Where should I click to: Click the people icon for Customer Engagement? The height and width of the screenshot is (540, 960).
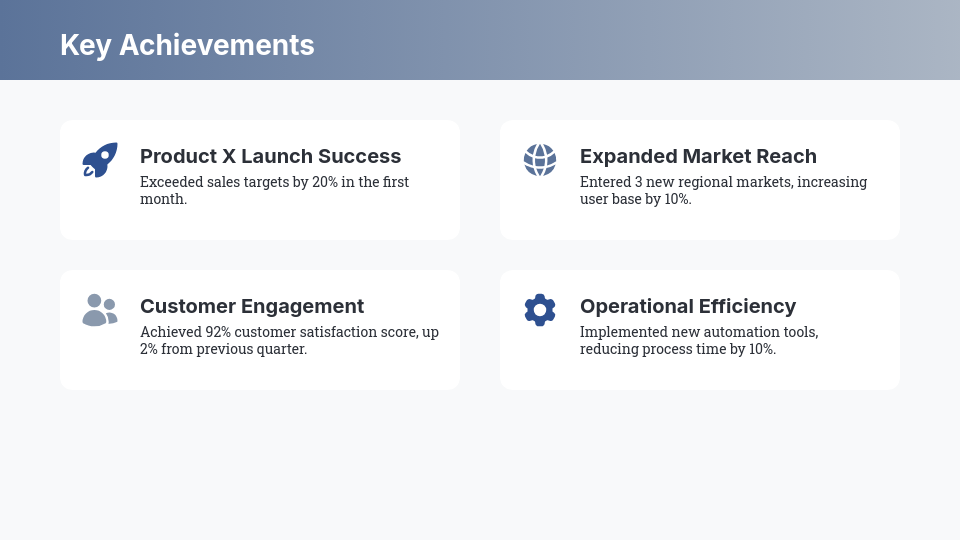100,310
